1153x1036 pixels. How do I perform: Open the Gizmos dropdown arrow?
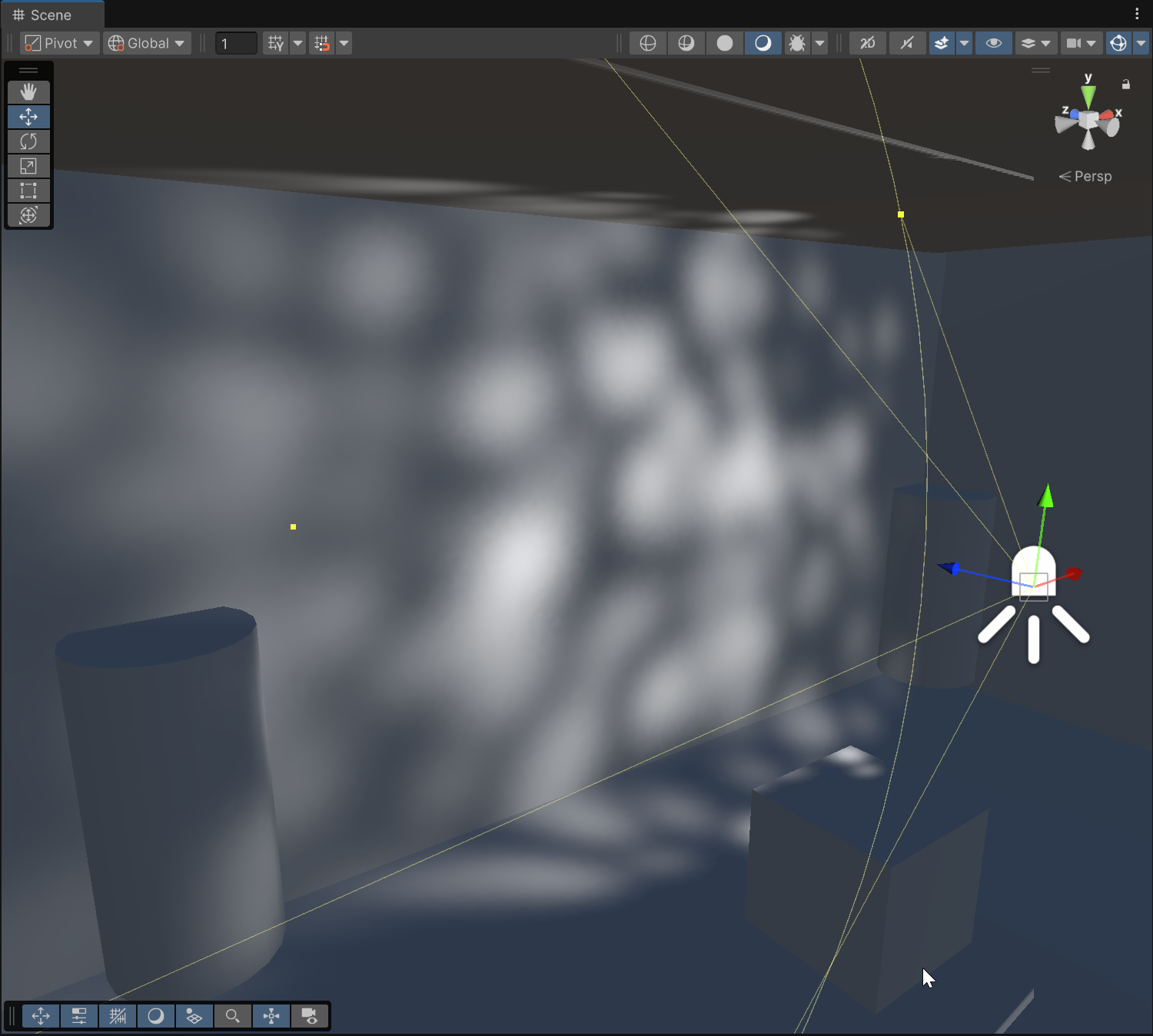coord(1141,43)
